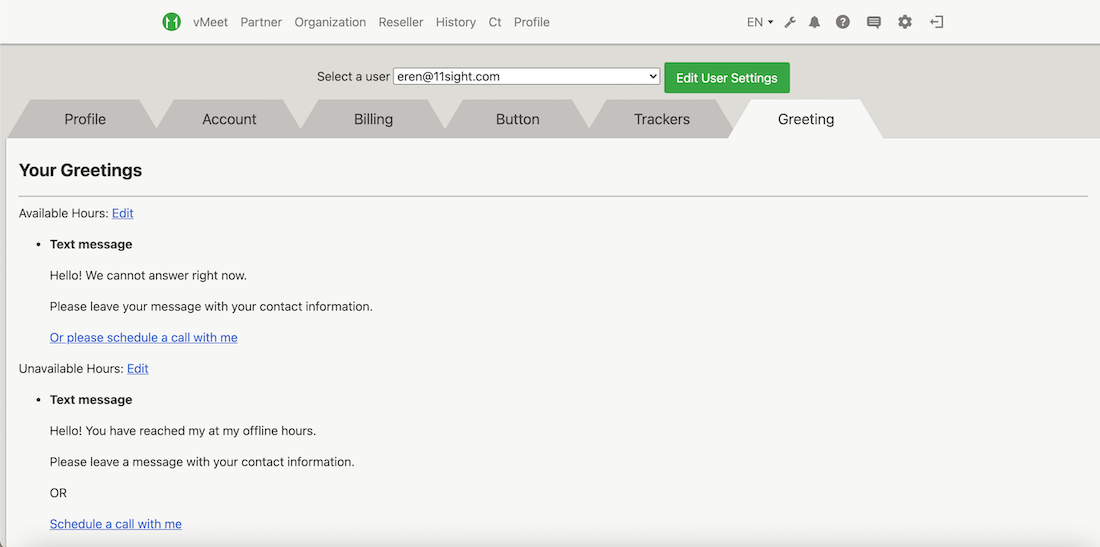The height and width of the screenshot is (547, 1100).
Task: Open the chat messages icon
Action: (873, 22)
